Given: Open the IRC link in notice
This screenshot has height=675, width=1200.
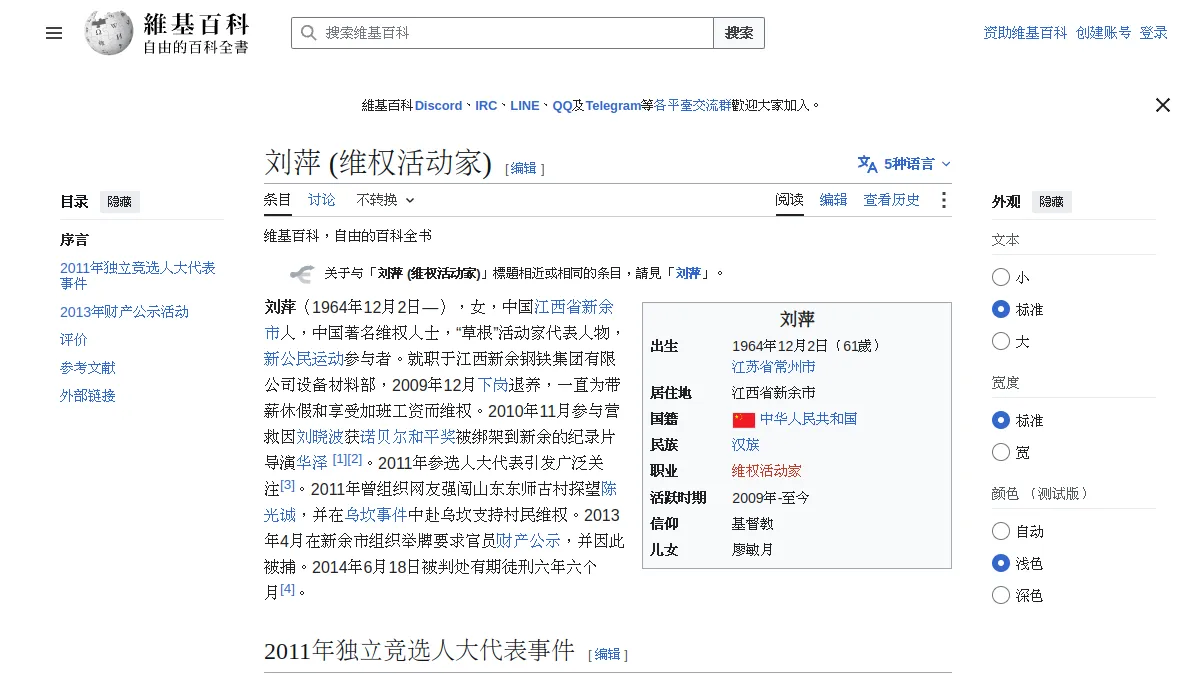Looking at the screenshot, I should point(486,105).
